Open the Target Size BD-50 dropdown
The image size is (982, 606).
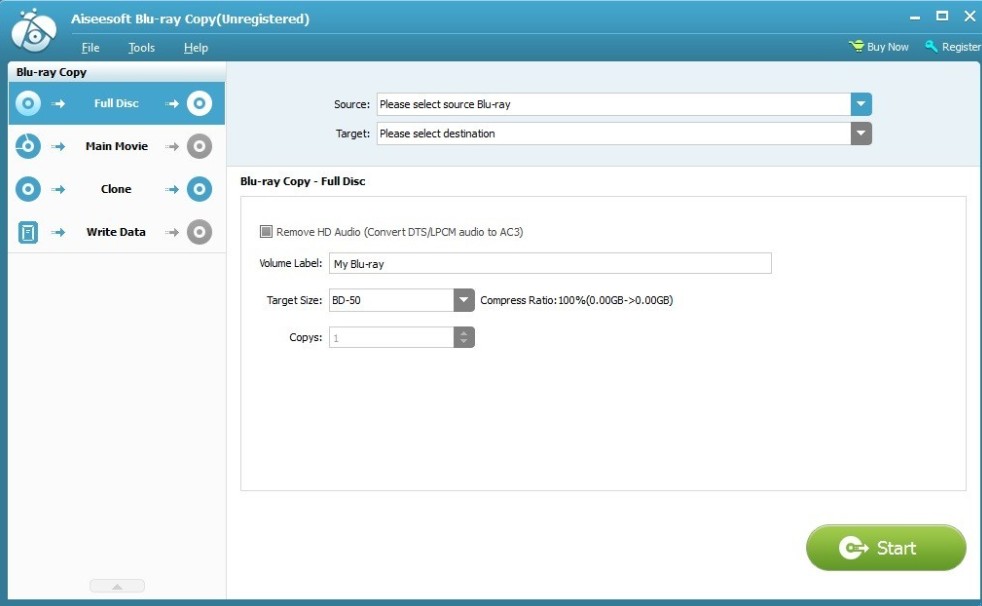(x=464, y=300)
